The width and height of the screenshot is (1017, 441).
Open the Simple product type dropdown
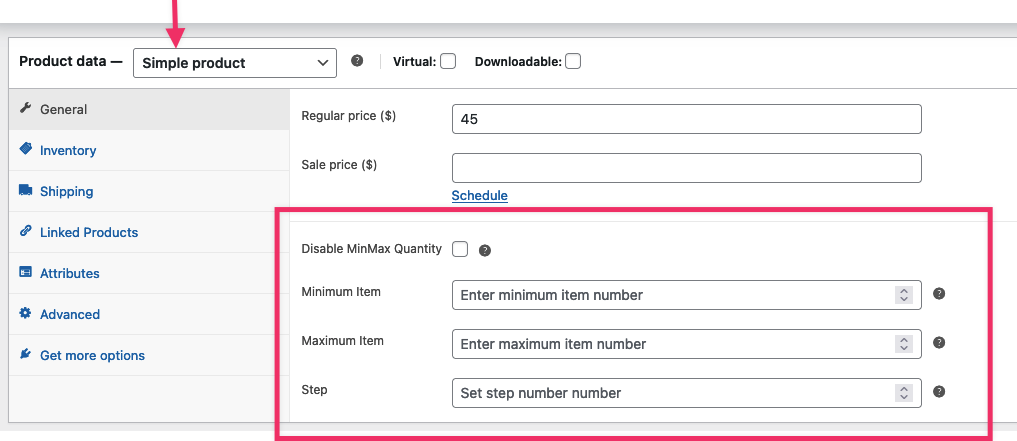(235, 63)
